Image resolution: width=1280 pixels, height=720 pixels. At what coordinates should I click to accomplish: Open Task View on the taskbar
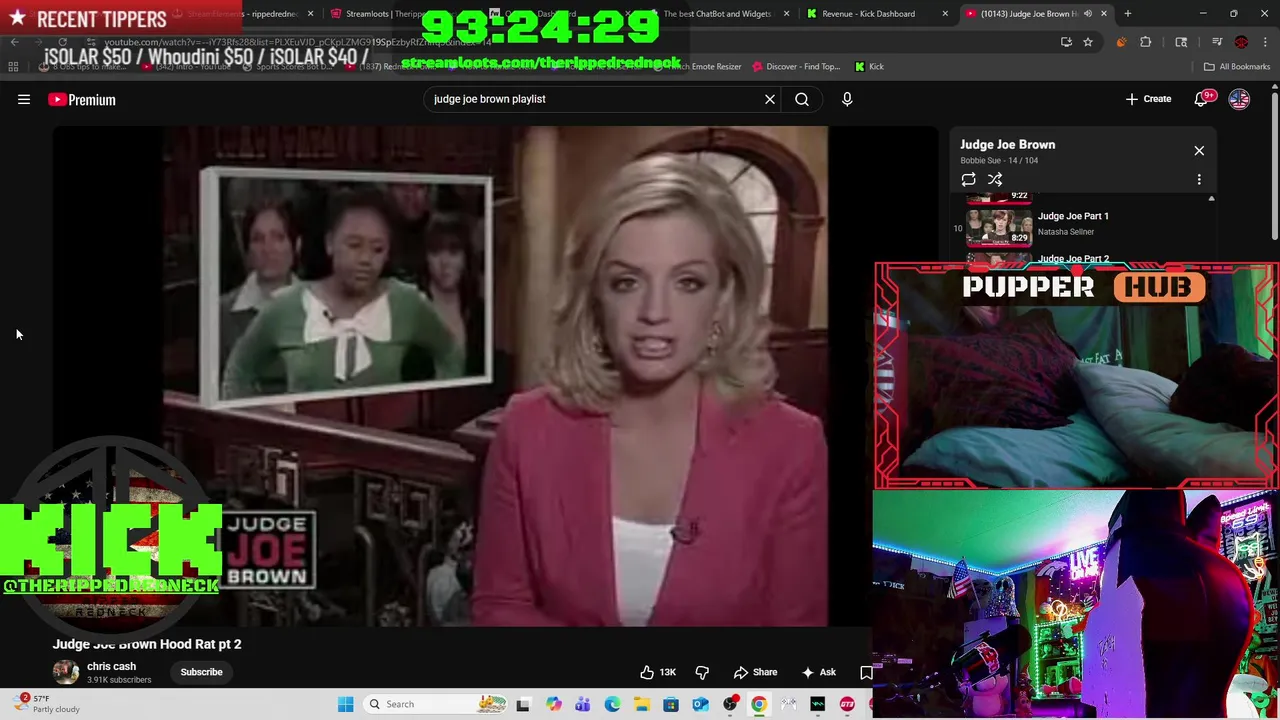tap(523, 704)
